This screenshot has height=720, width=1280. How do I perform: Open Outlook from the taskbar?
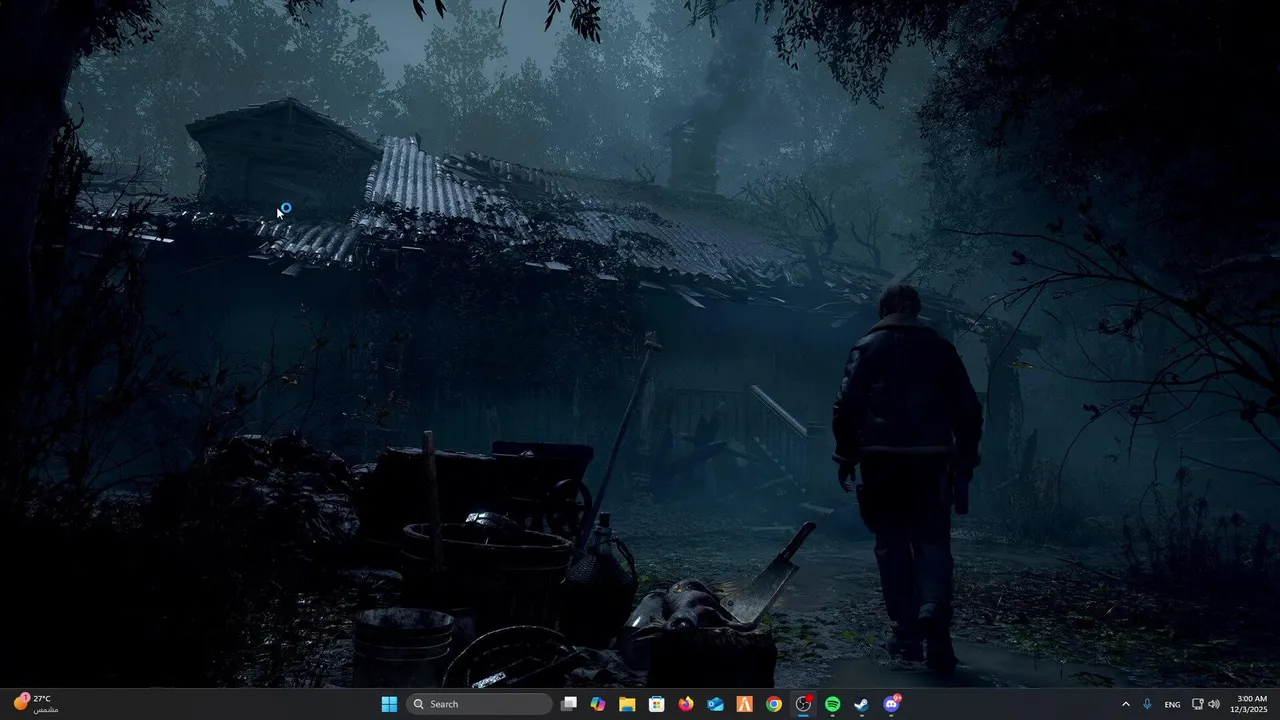coord(715,704)
